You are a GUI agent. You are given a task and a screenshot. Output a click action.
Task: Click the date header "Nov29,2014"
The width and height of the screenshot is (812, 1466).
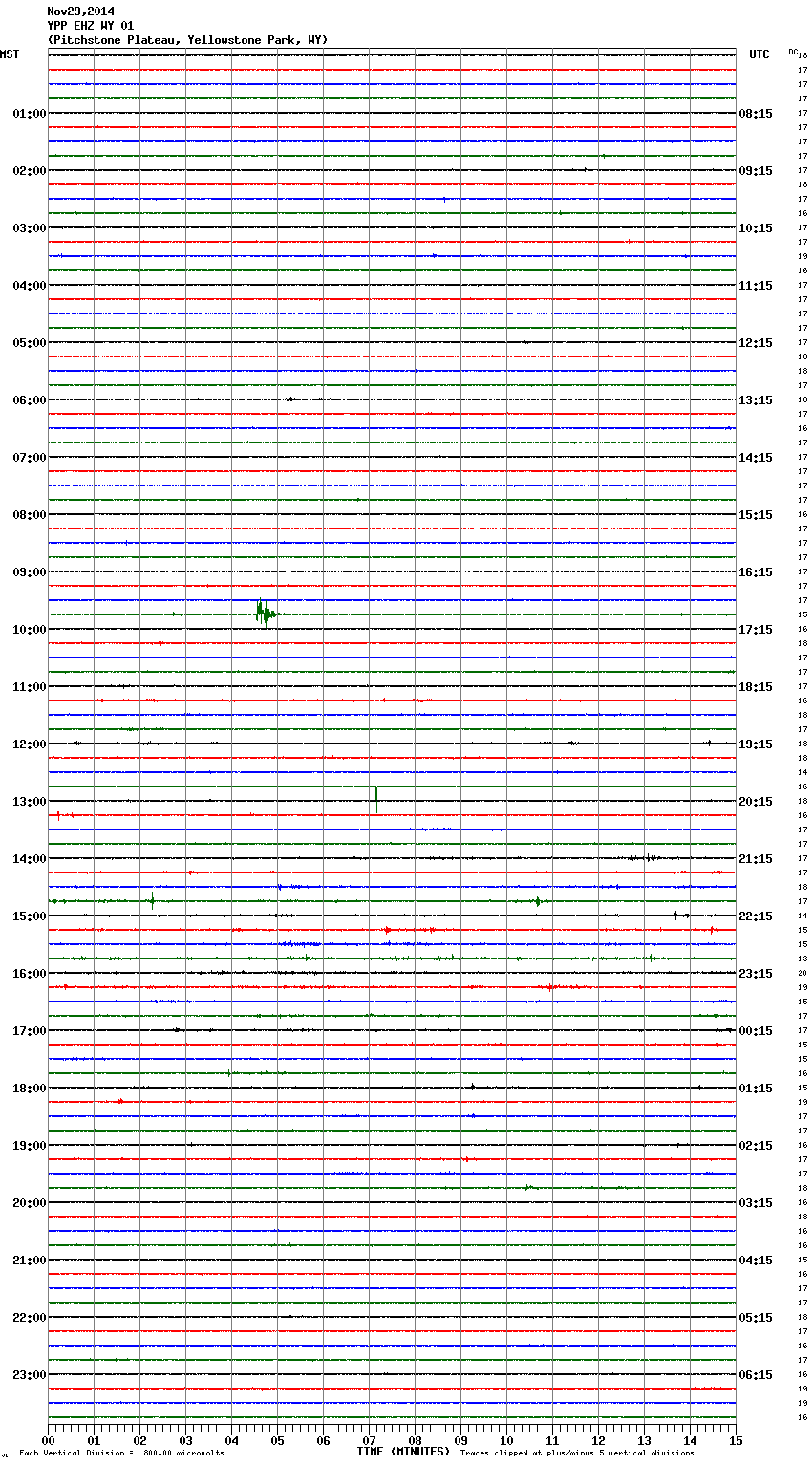[x=80, y=11]
